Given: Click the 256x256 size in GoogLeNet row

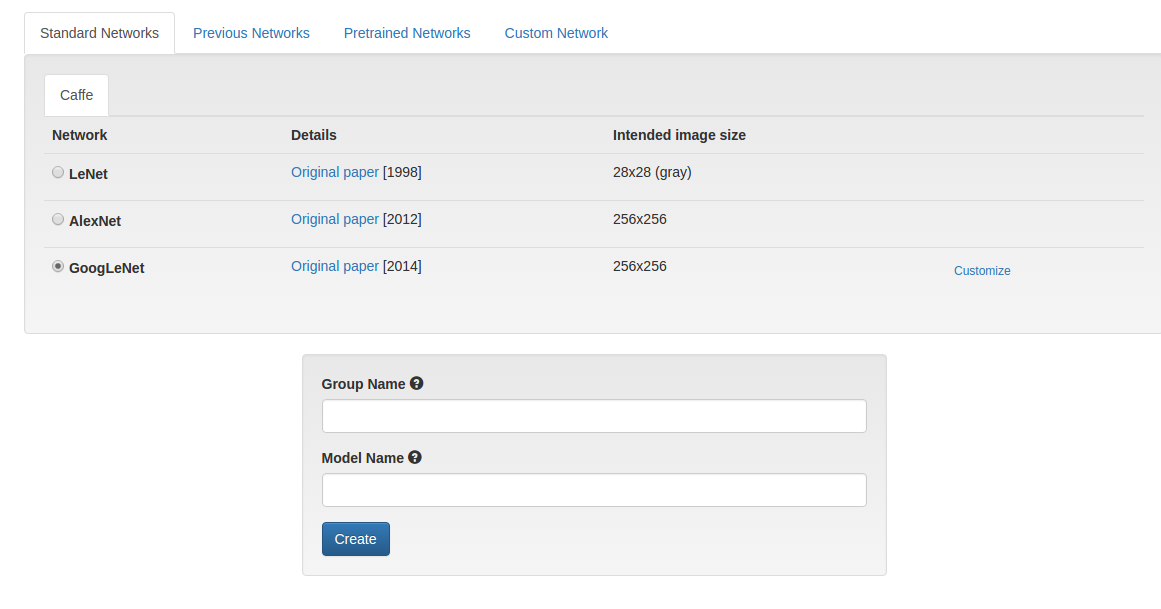Looking at the screenshot, I should pos(640,266).
